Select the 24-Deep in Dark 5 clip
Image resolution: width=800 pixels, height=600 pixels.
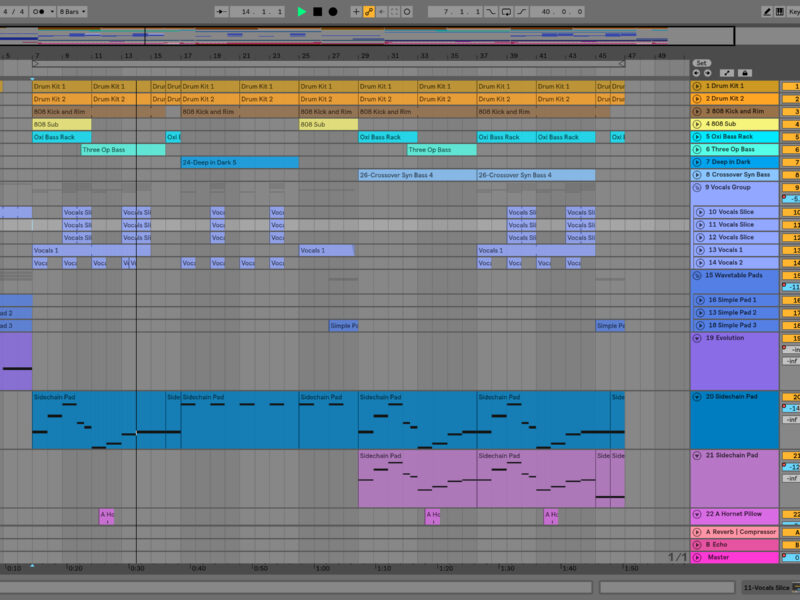[239, 162]
